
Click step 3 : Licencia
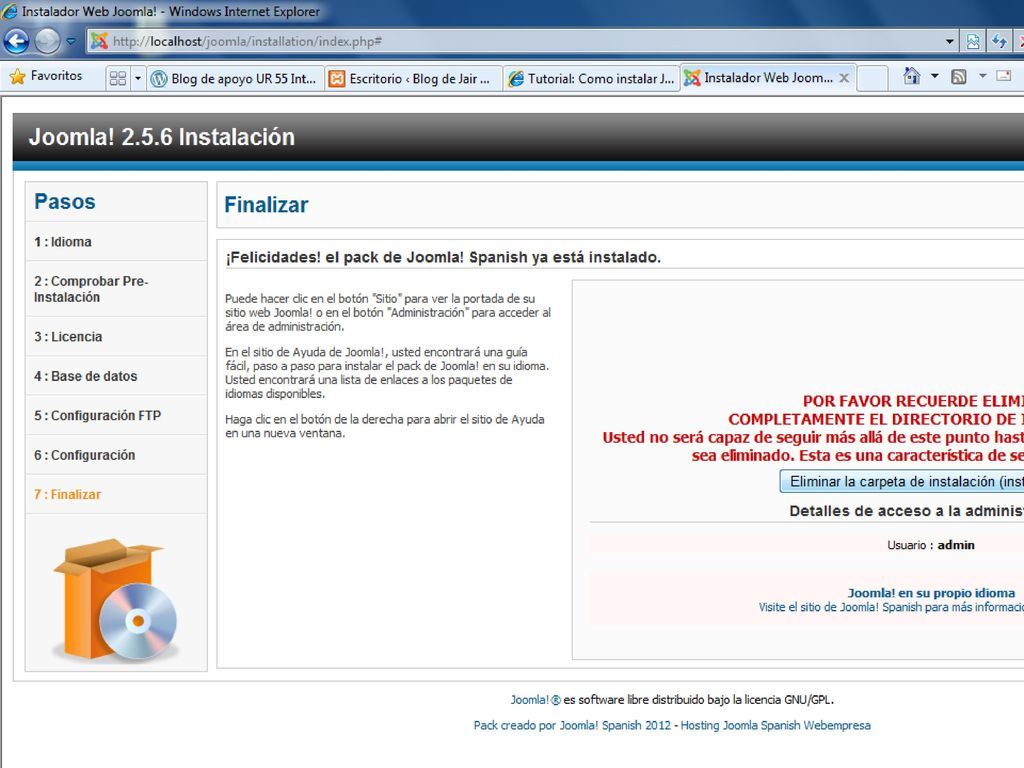(68, 336)
